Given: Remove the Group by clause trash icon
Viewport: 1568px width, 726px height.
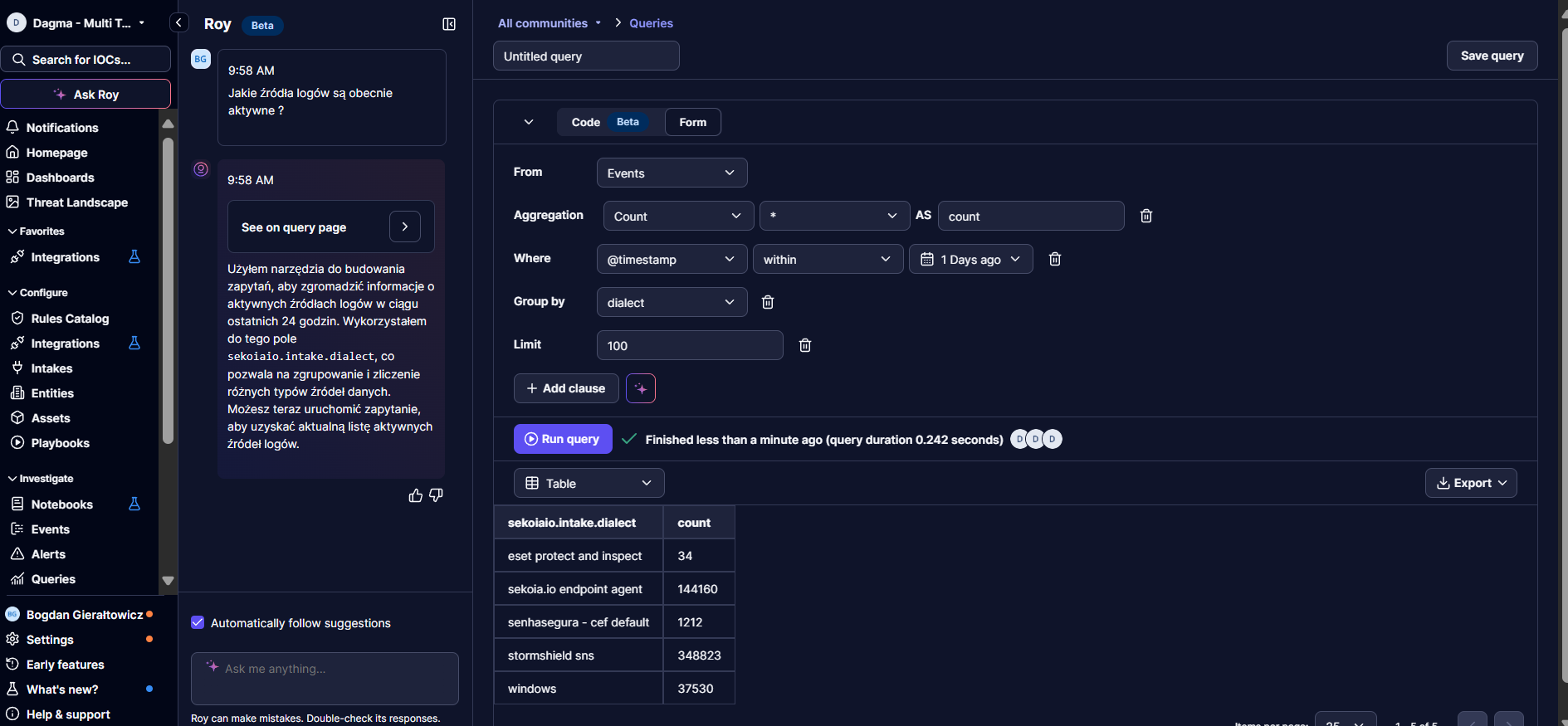Looking at the screenshot, I should (x=768, y=302).
